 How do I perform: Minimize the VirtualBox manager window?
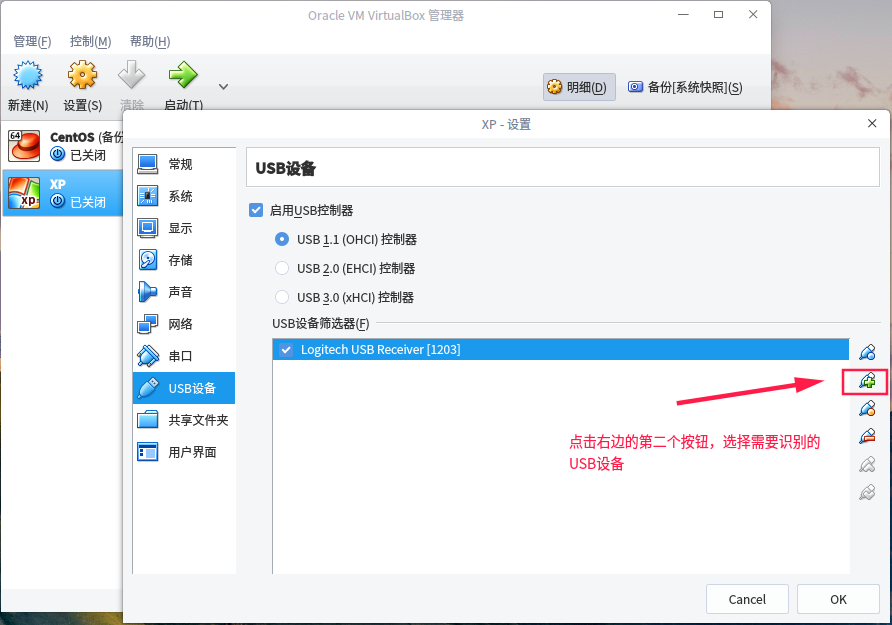[683, 15]
